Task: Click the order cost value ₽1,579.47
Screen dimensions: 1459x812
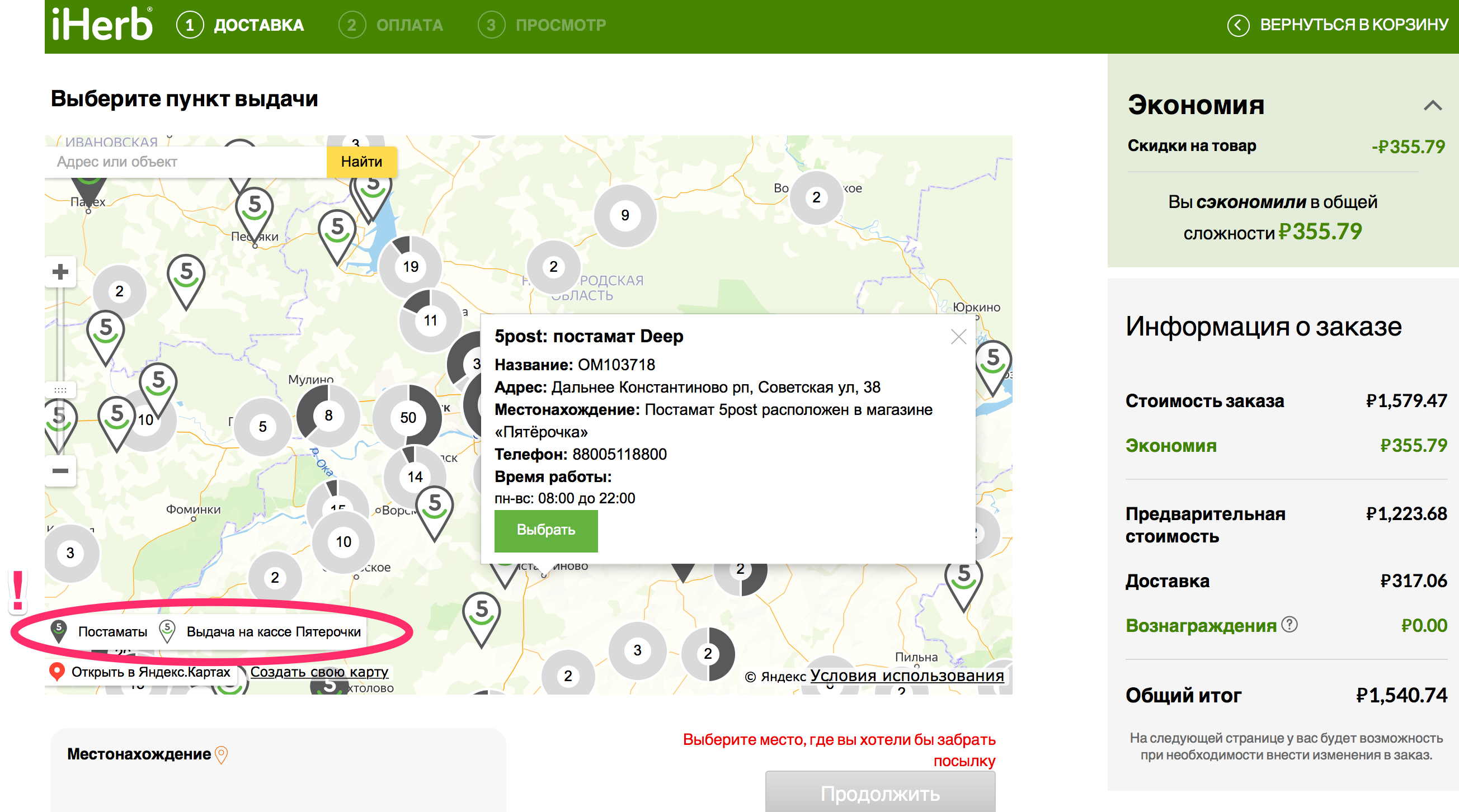Action: pyautogui.click(x=1406, y=401)
